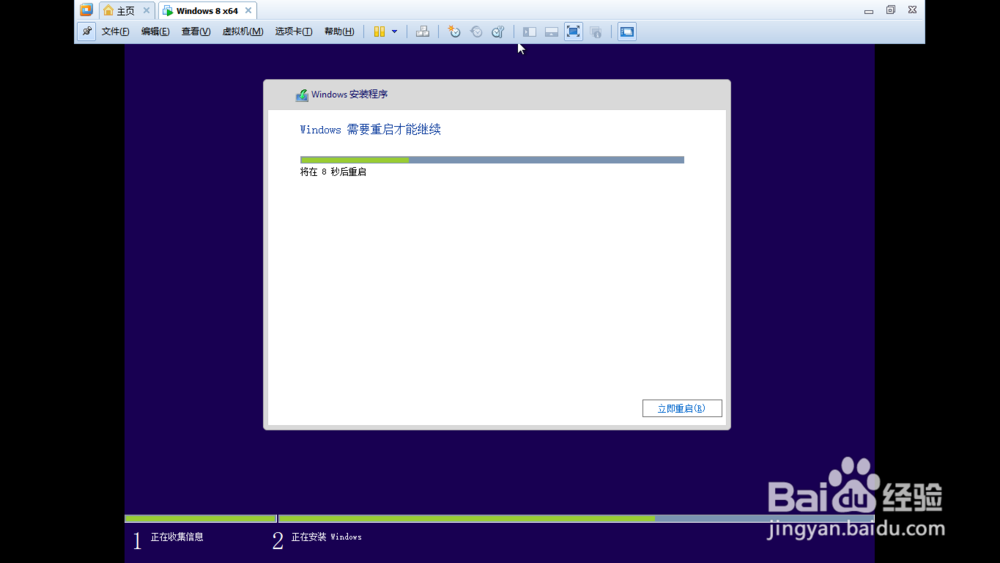Click the 正在收集信息 progress bar
This screenshot has height=563, width=1000.
pos(200,519)
